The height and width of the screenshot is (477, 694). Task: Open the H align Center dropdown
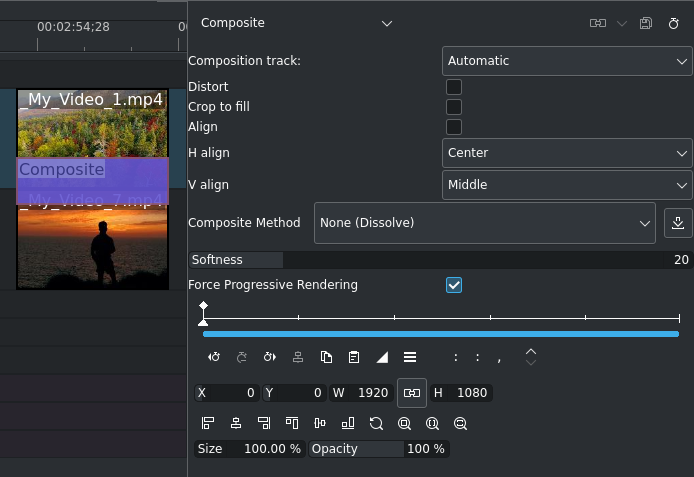click(567, 153)
